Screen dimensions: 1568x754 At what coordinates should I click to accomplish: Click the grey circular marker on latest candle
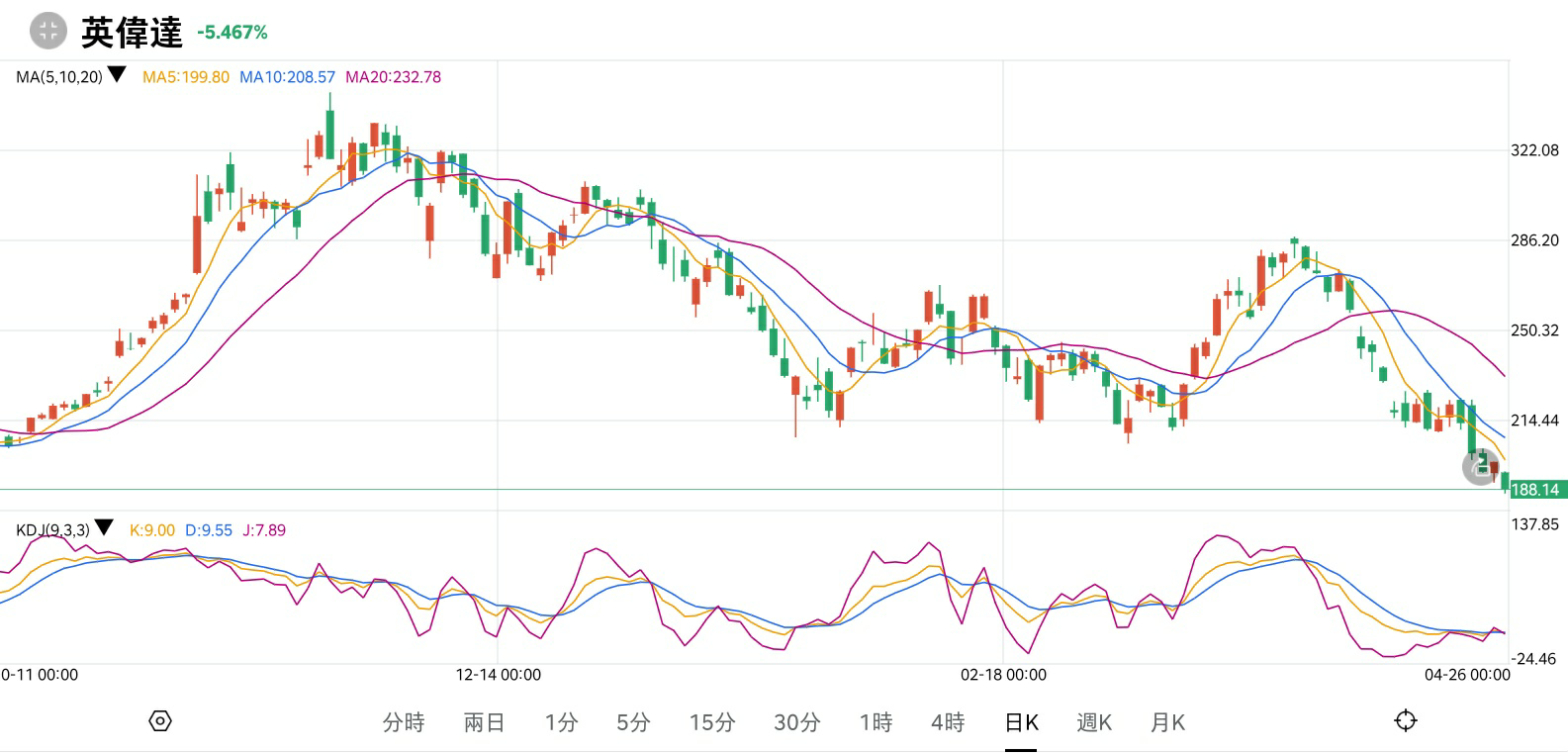tap(1480, 467)
